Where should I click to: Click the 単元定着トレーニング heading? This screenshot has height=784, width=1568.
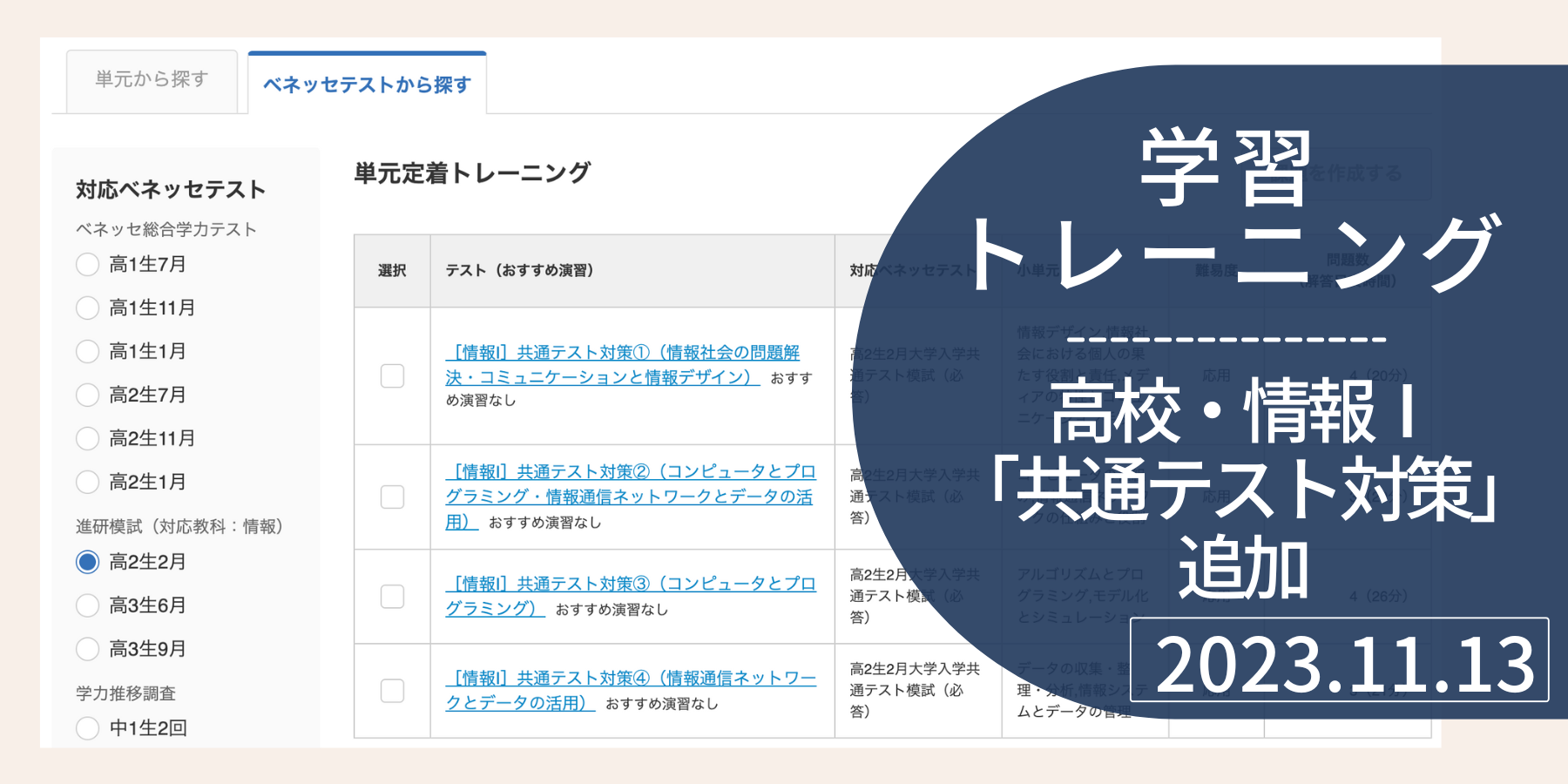coord(472,172)
